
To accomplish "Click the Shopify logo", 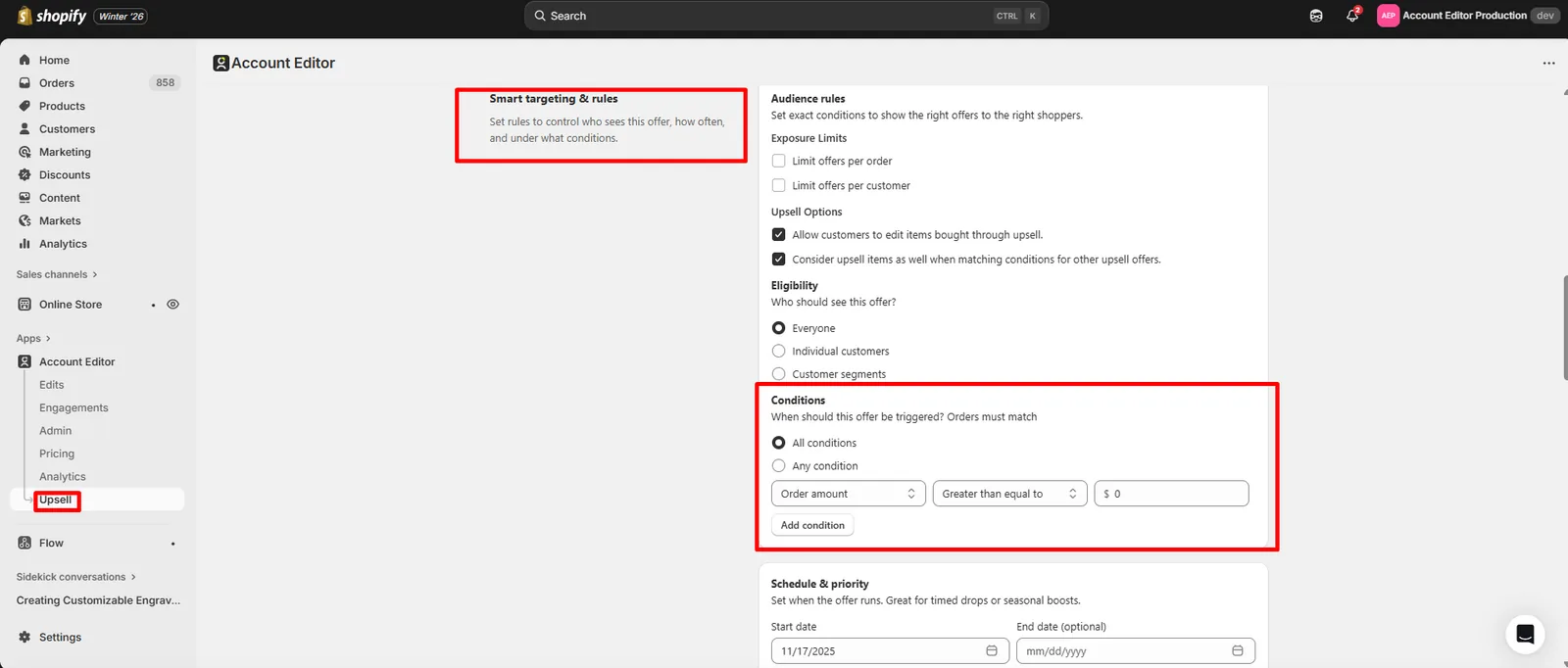I will coord(52,16).
